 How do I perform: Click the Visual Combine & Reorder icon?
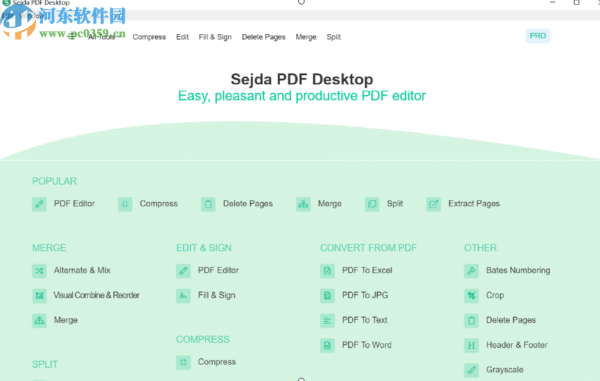click(39, 296)
